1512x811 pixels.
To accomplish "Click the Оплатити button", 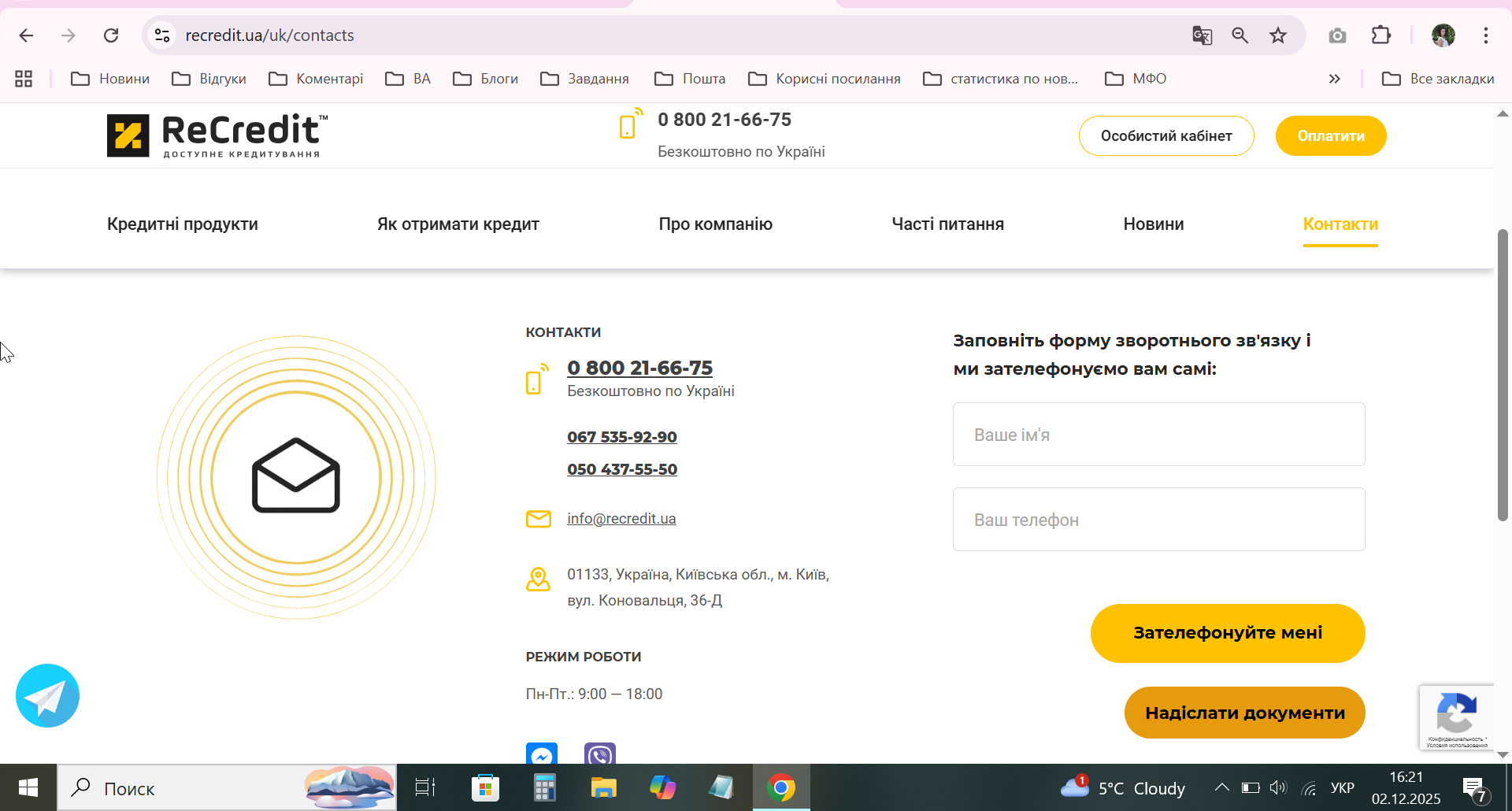I will 1331,136.
